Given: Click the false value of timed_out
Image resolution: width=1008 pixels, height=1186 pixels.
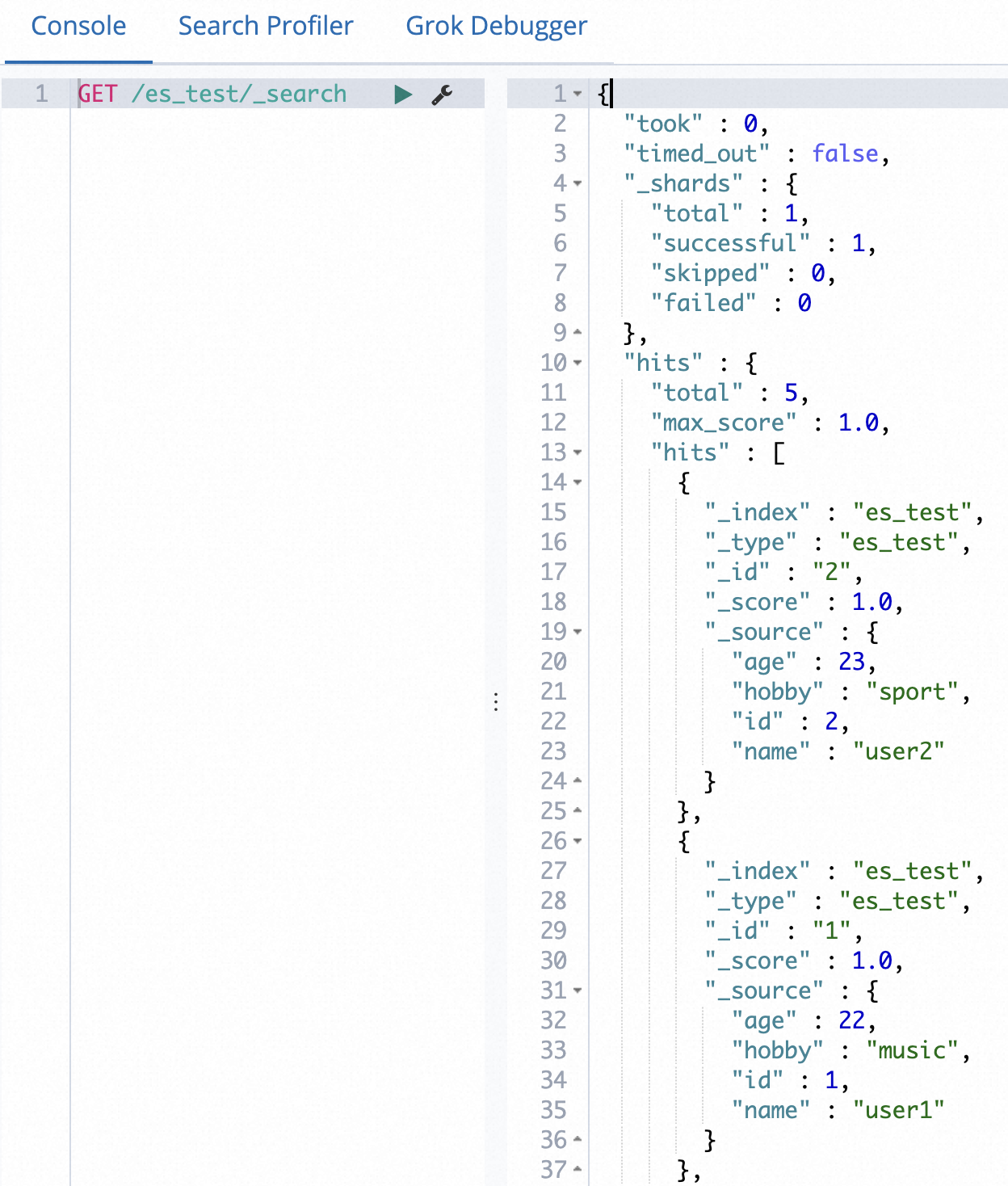Looking at the screenshot, I should coord(845,154).
